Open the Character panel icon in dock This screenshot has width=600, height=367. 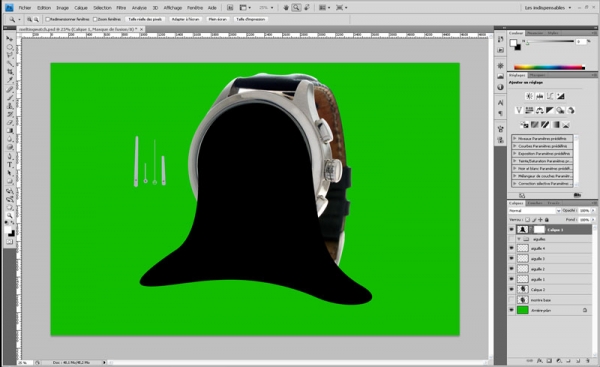pos(500,103)
